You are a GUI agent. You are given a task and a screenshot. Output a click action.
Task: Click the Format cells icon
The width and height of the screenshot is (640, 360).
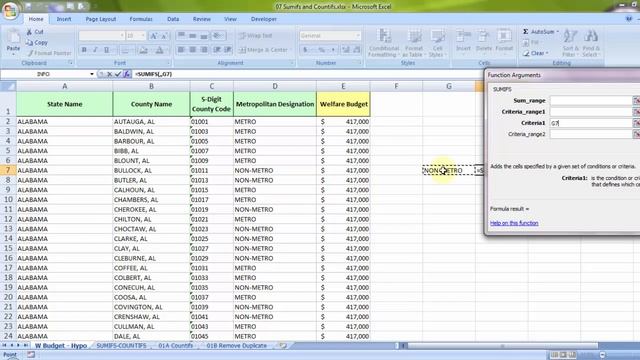point(504,37)
